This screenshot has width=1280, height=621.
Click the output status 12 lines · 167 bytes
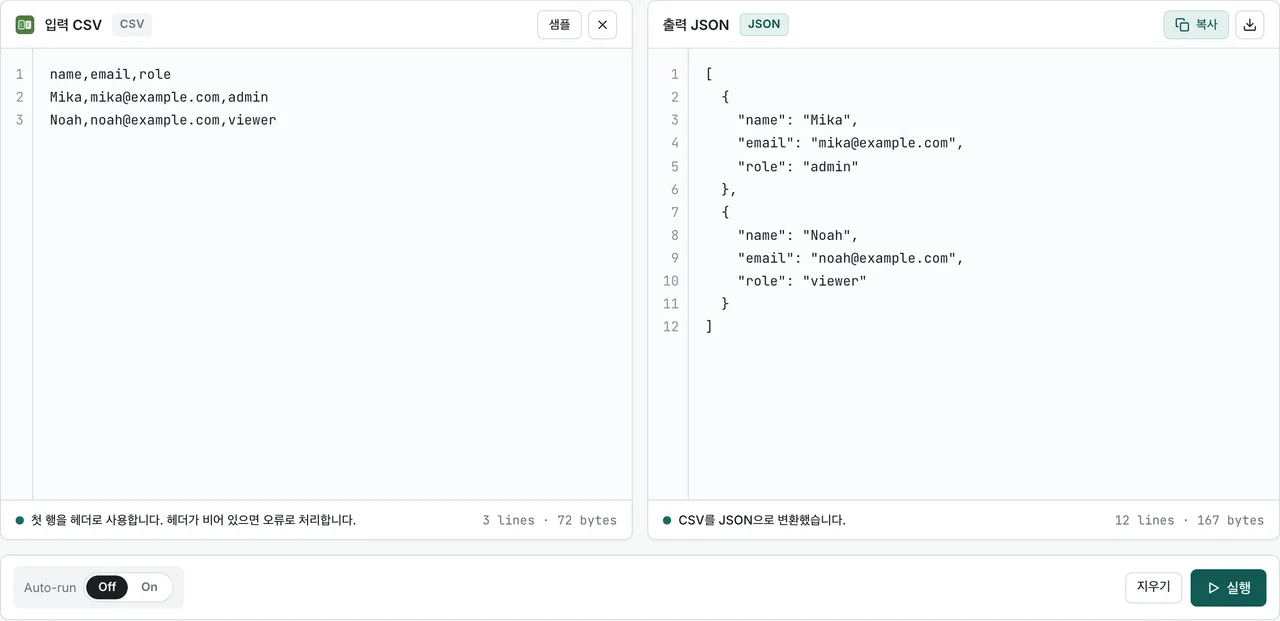click(1189, 520)
